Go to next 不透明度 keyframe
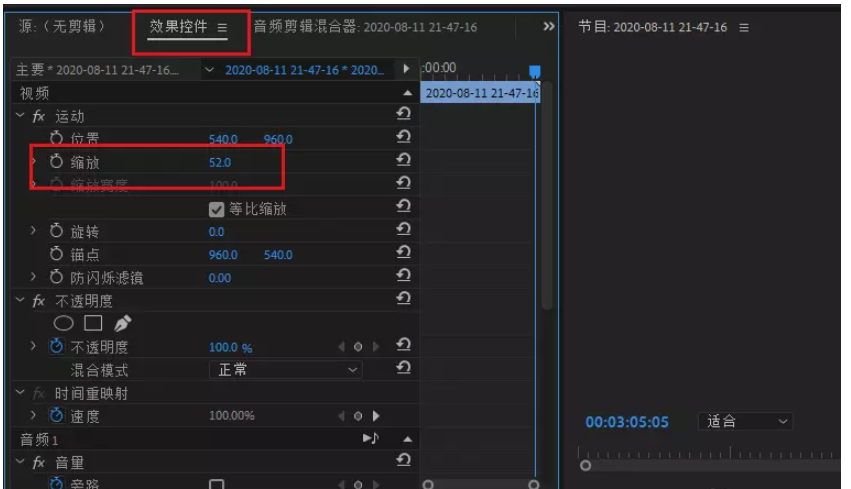This screenshot has height=489, width=851. 376,347
